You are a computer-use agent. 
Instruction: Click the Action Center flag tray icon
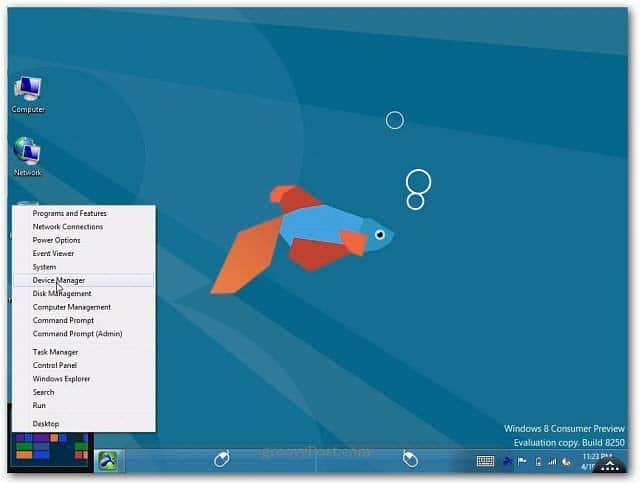pyautogui.click(x=522, y=462)
